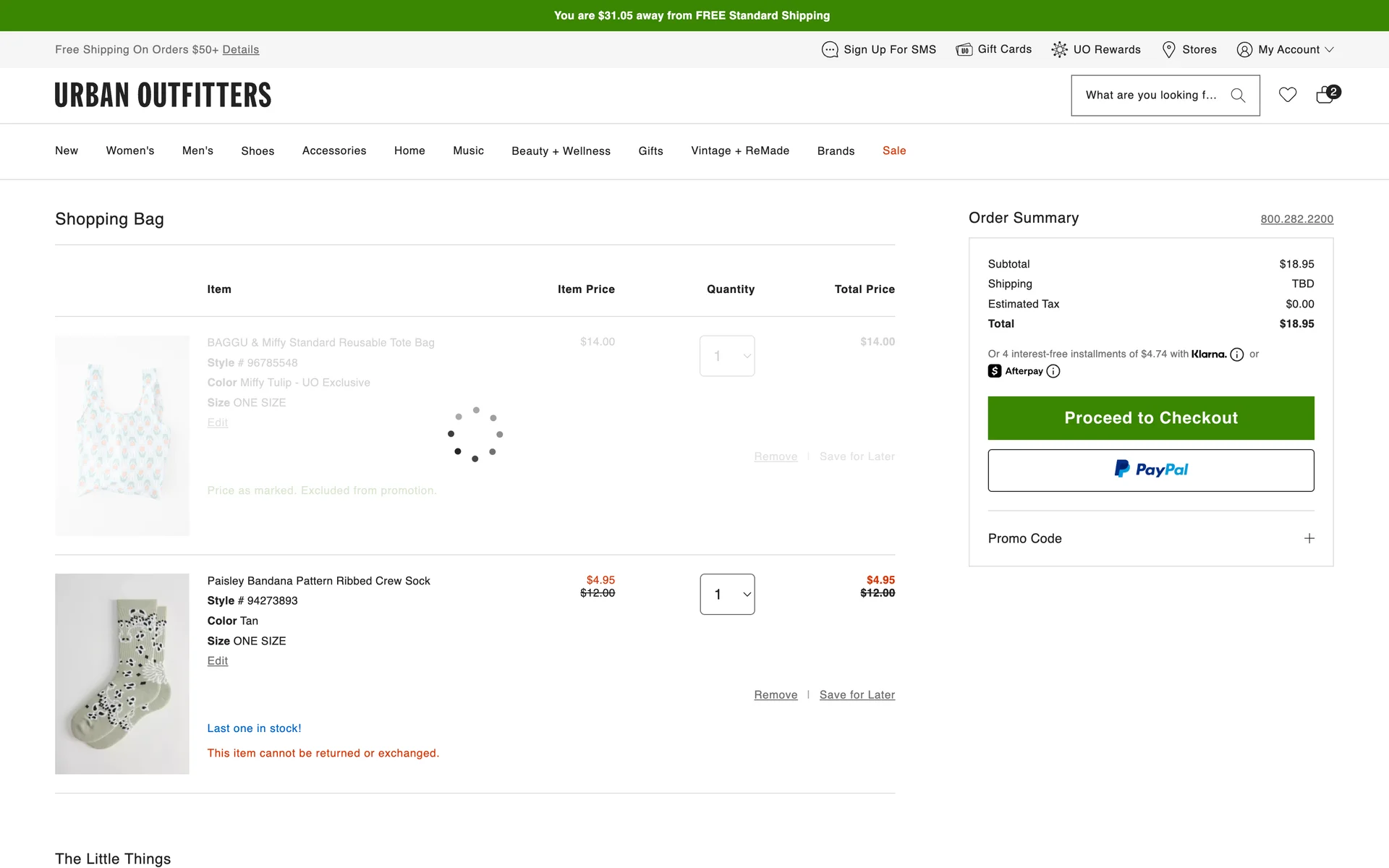Viewport: 1389px width, 868px height.
Task: Open quantity dropdown for Paisley Bandana Sock
Action: [x=727, y=595]
